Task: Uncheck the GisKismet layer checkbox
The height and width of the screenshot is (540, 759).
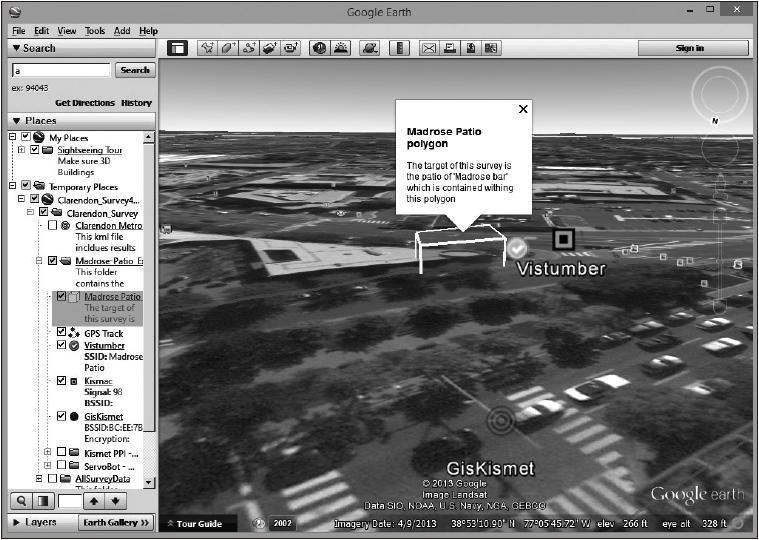Action: [62, 416]
